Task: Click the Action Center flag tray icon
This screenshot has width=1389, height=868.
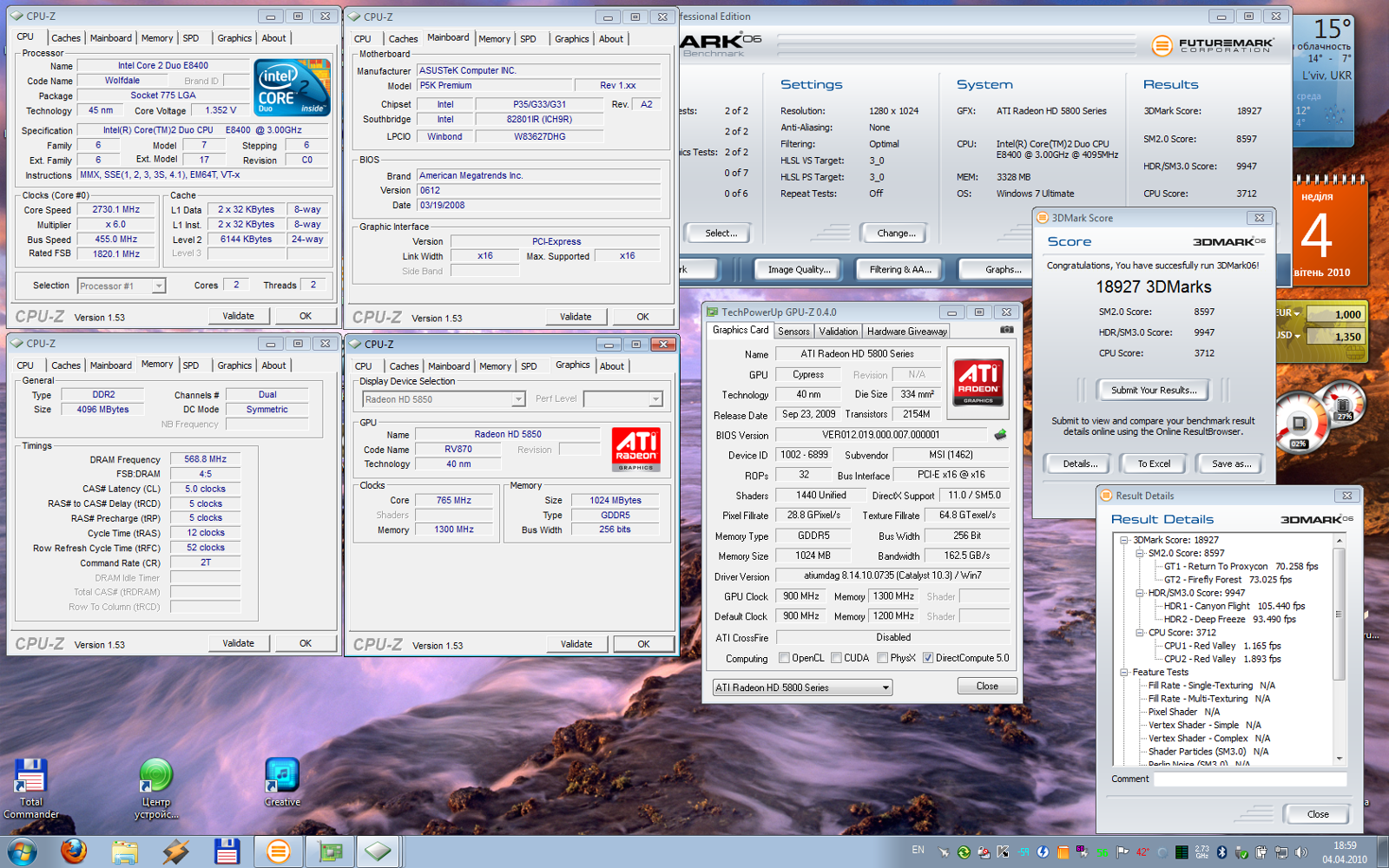Action: click(1122, 852)
